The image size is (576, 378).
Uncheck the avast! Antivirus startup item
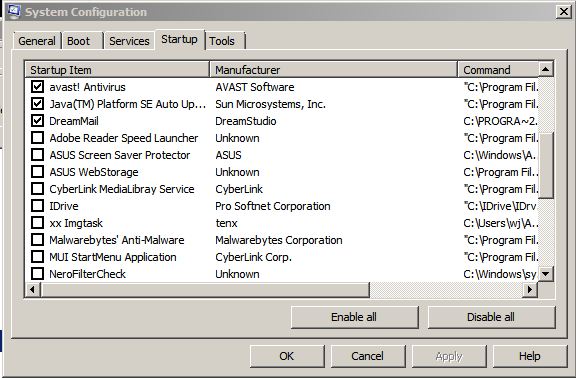(37, 87)
